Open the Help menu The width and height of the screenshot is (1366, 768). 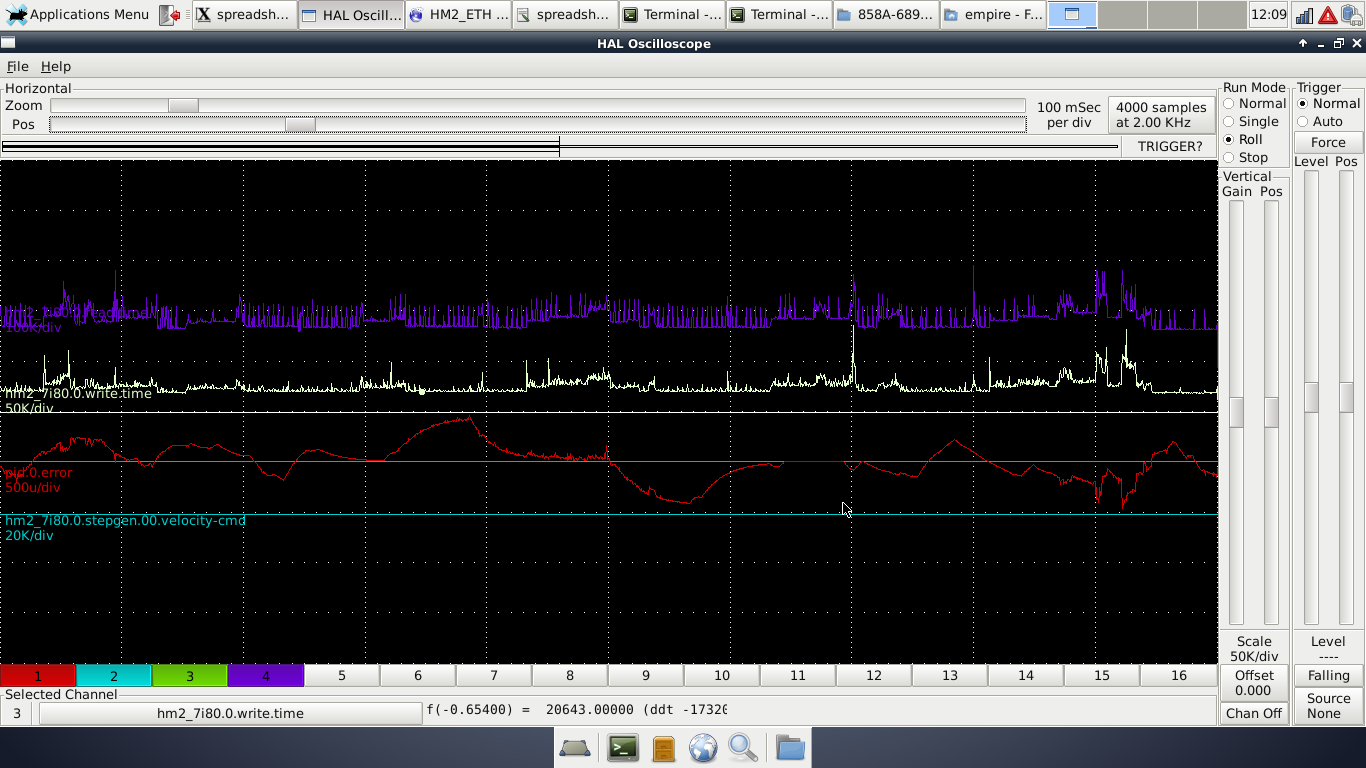coord(55,66)
